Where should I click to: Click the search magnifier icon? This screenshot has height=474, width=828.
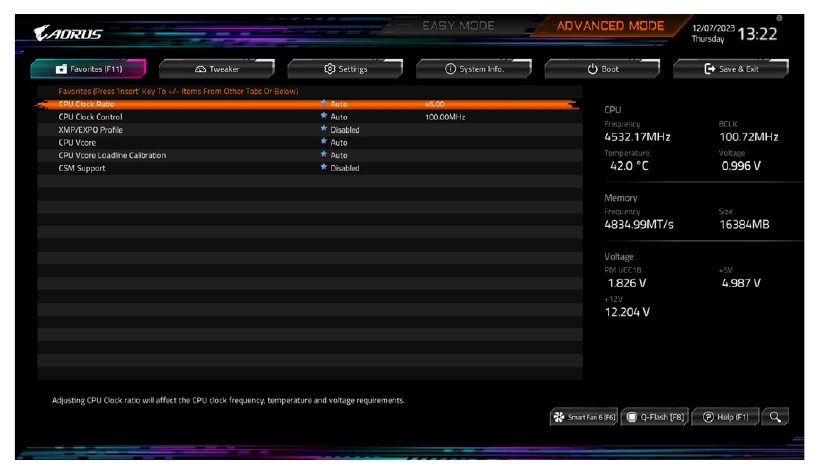pyautogui.click(x=775, y=417)
